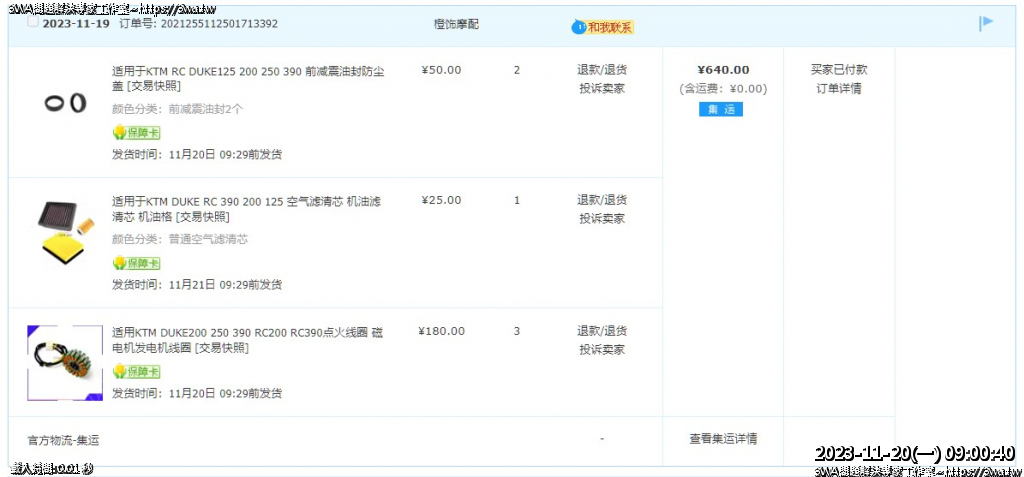Click 退款/退货 for the ¥50.00 oil seal item
The image size is (1024, 477).
coord(602,70)
